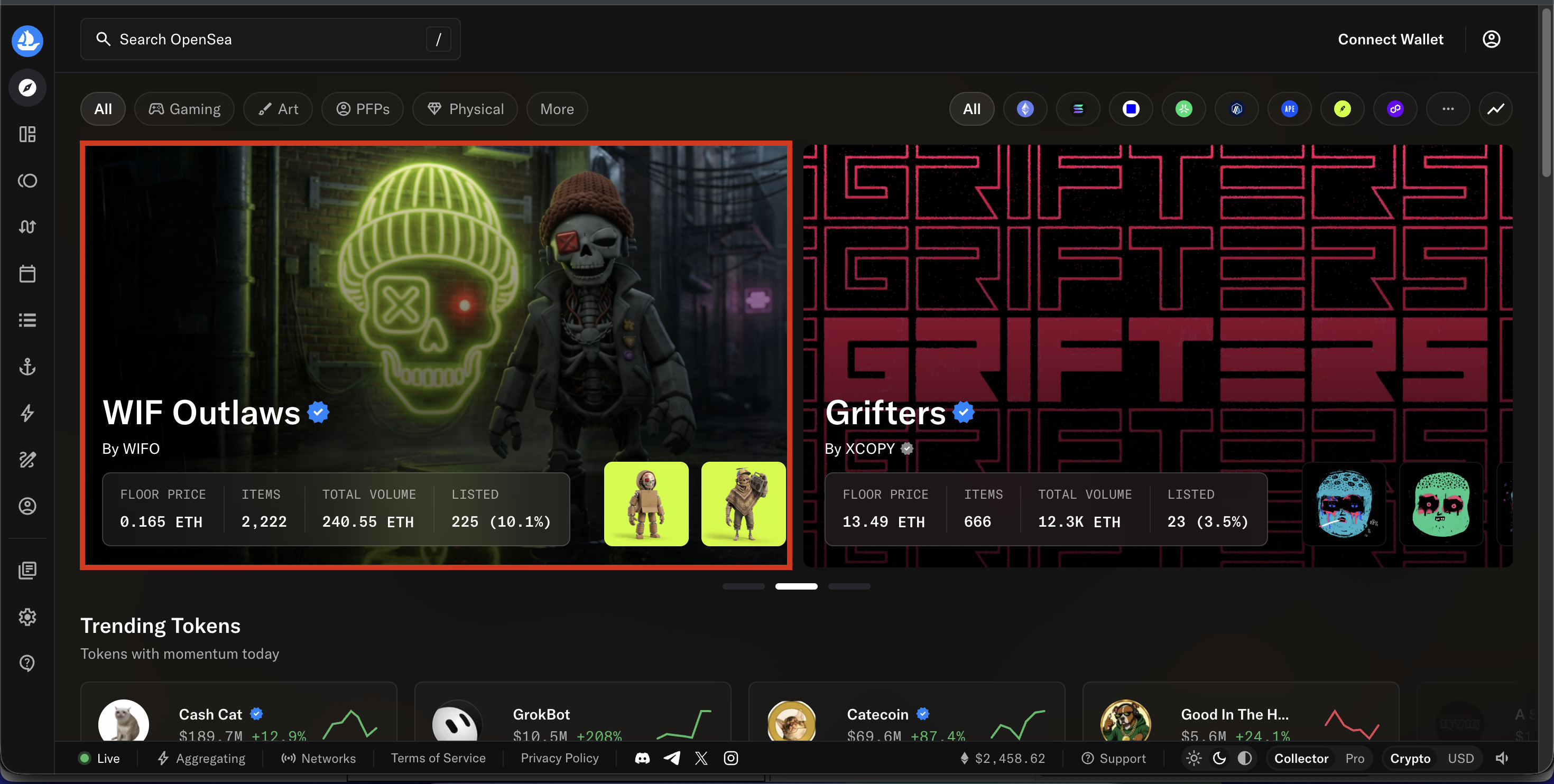Screen dimensions: 1554x784
Task: Select the Art category tab
Action: coord(278,108)
